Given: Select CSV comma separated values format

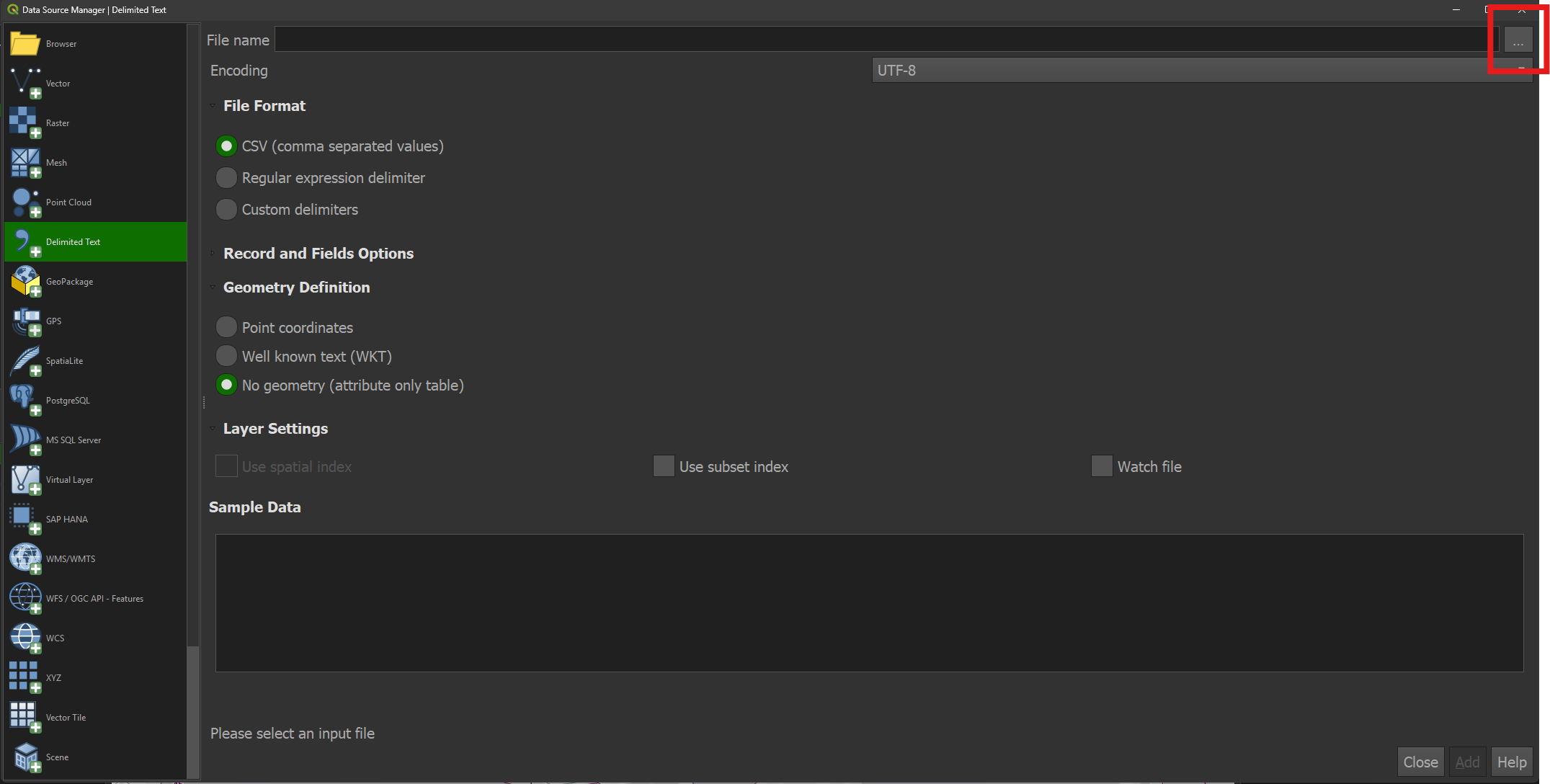Looking at the screenshot, I should [226, 146].
